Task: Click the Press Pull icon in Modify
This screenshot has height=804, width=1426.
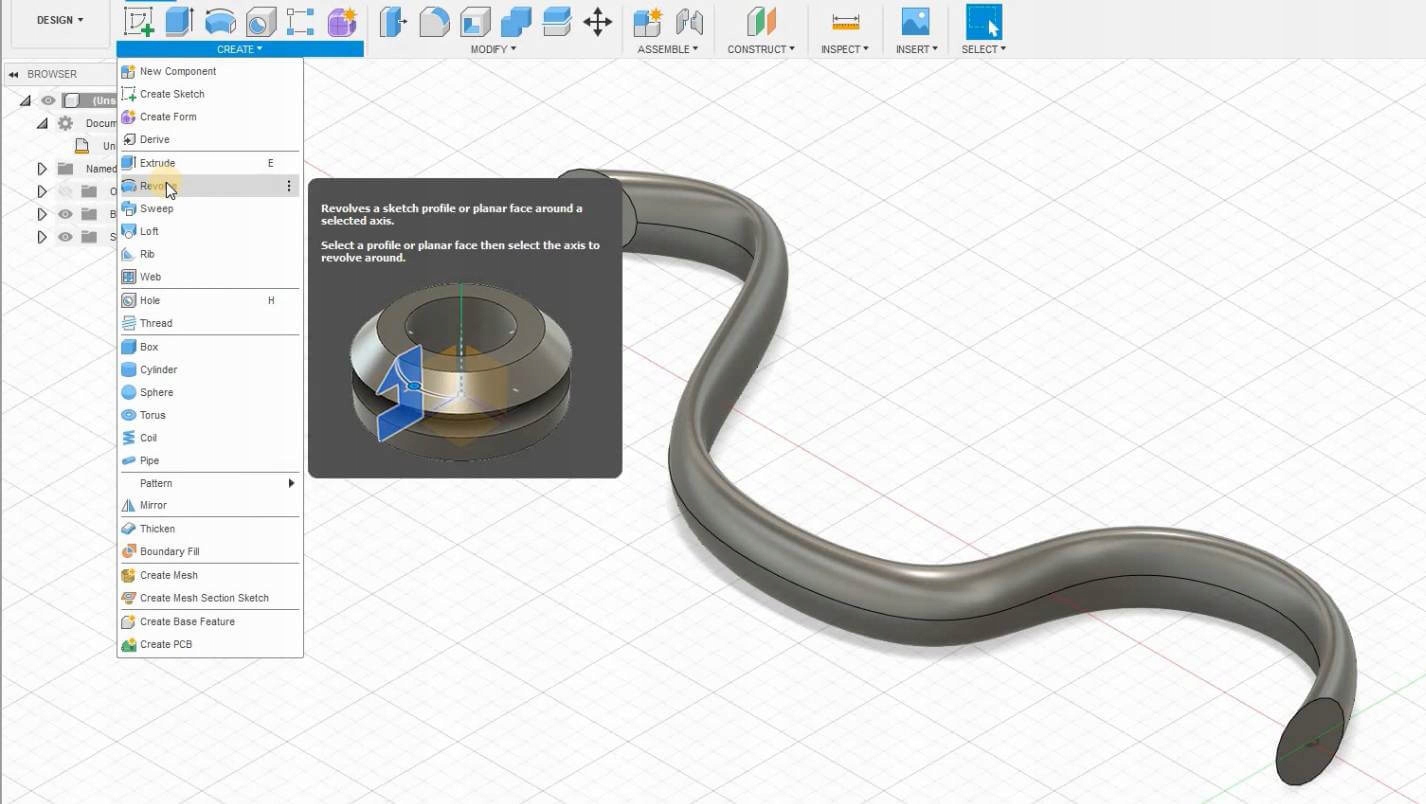Action: click(393, 21)
